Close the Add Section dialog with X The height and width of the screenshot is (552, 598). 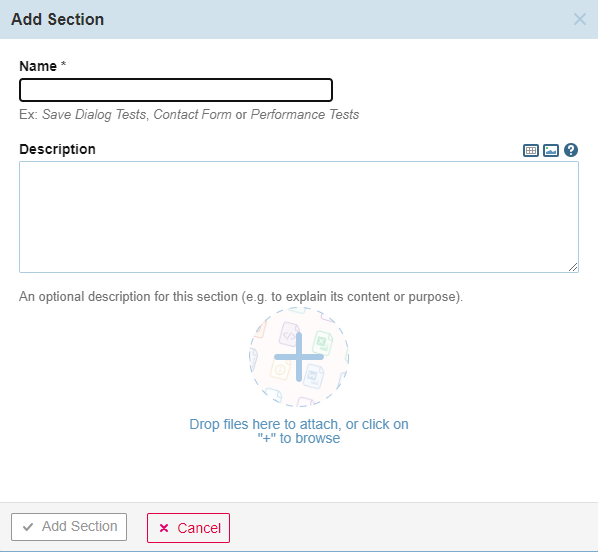pyautogui.click(x=580, y=19)
